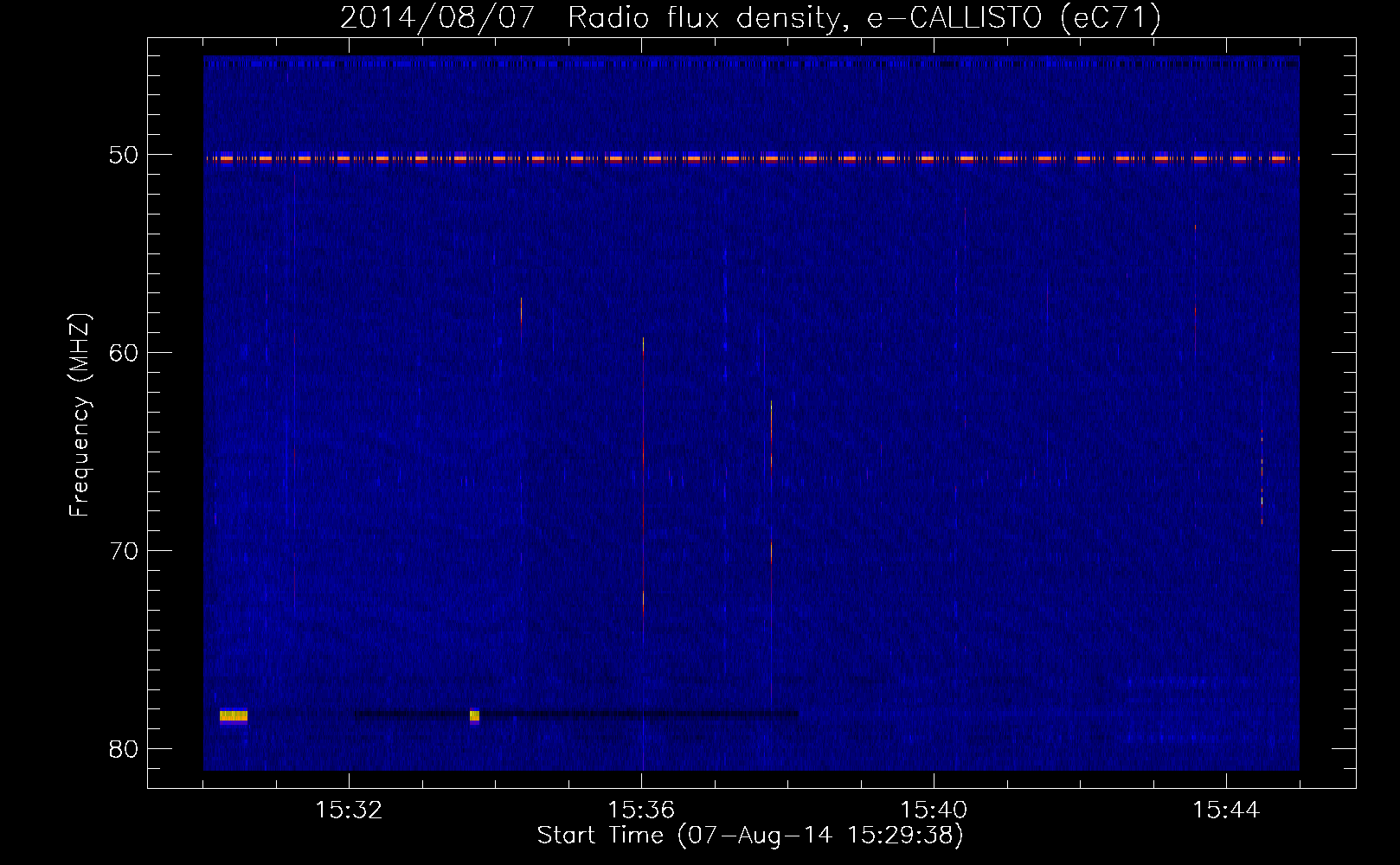The width and height of the screenshot is (1400, 865).
Task: Click the 80 MHz frequency tick label
Action: click(124, 749)
